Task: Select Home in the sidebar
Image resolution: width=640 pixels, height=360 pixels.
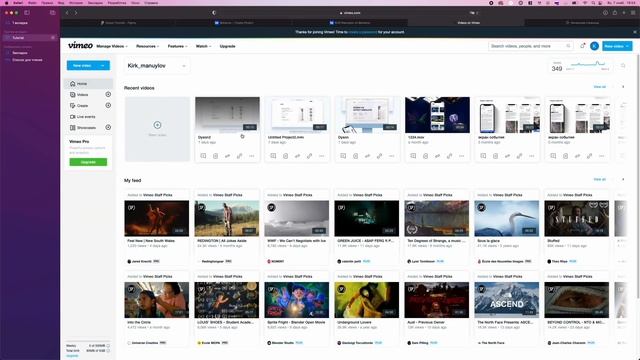Action: tap(88, 84)
